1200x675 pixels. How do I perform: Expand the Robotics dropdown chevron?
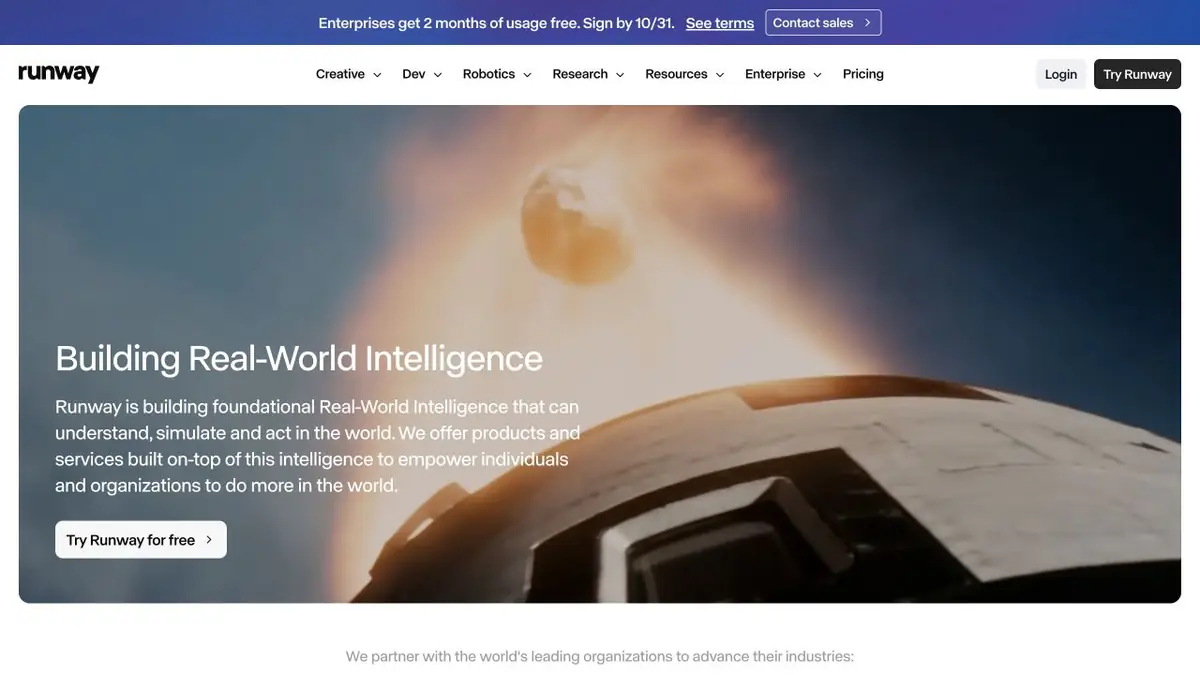click(527, 75)
